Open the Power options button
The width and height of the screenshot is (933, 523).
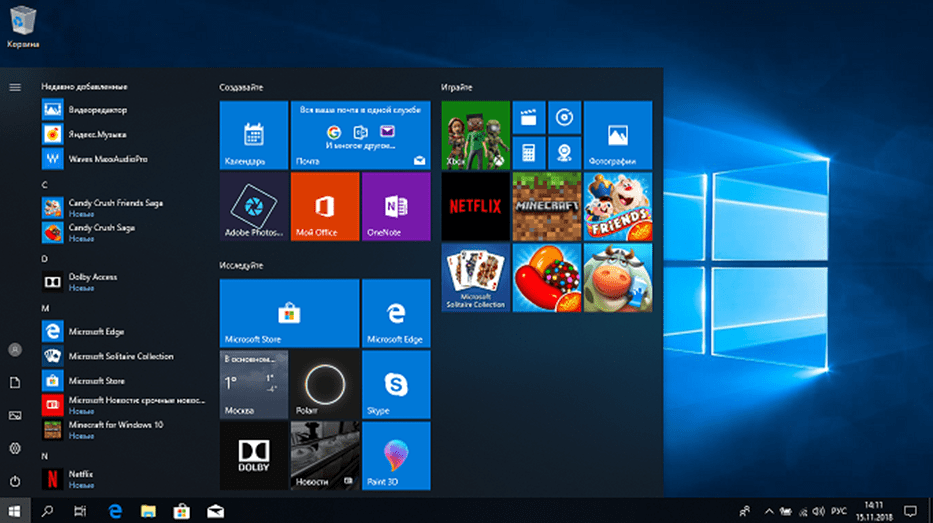[x=15, y=481]
